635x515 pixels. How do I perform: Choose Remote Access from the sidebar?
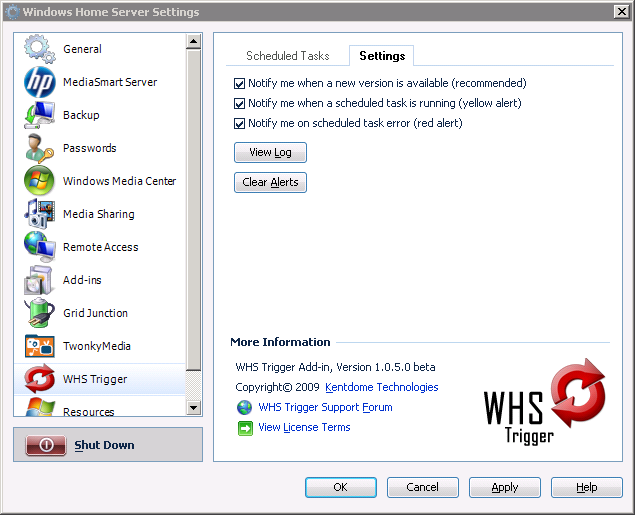(x=100, y=247)
